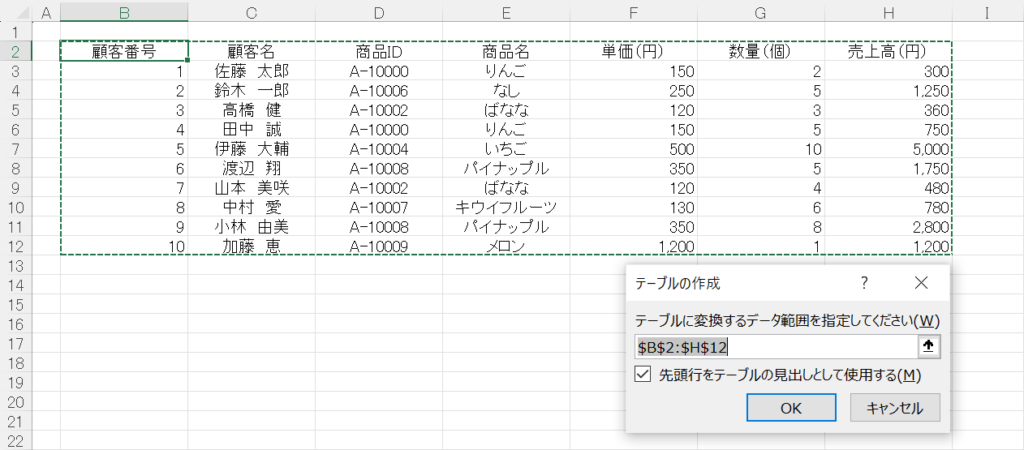Viewport: 1024px width, 450px height.
Task: Click the data range input field
Action: [x=775, y=347]
